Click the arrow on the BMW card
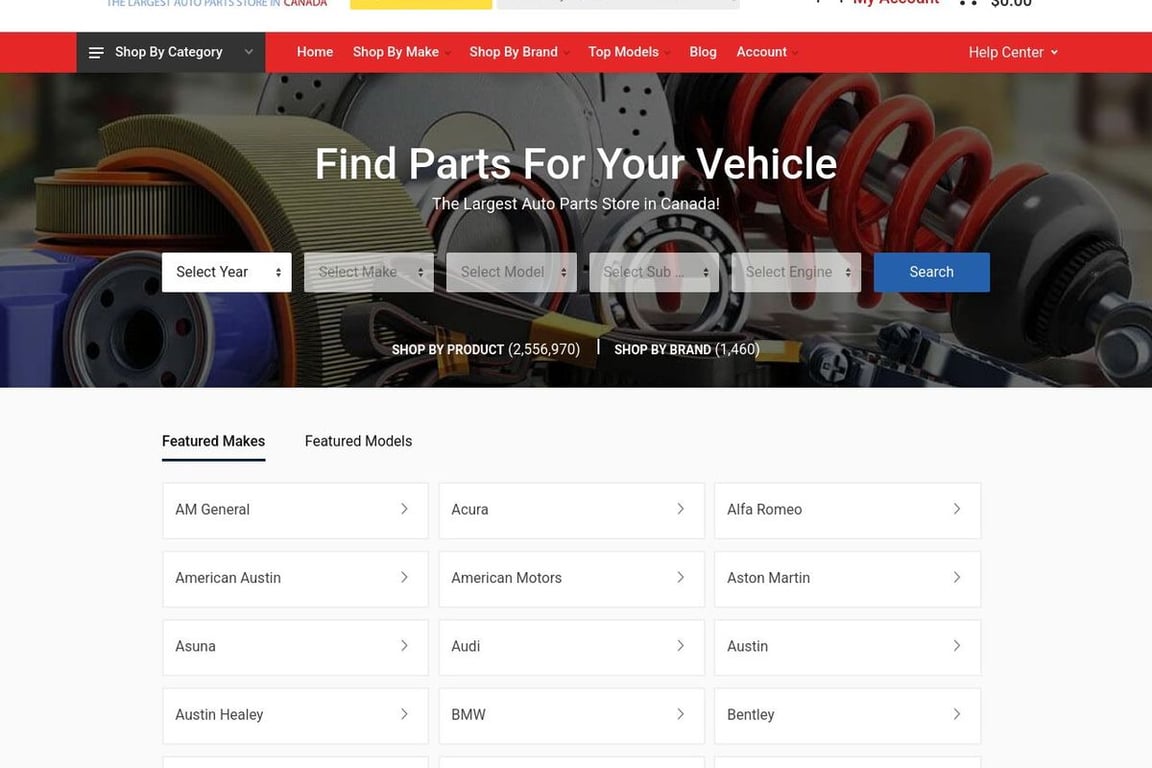Viewport: 1152px width, 768px height. tap(680, 714)
